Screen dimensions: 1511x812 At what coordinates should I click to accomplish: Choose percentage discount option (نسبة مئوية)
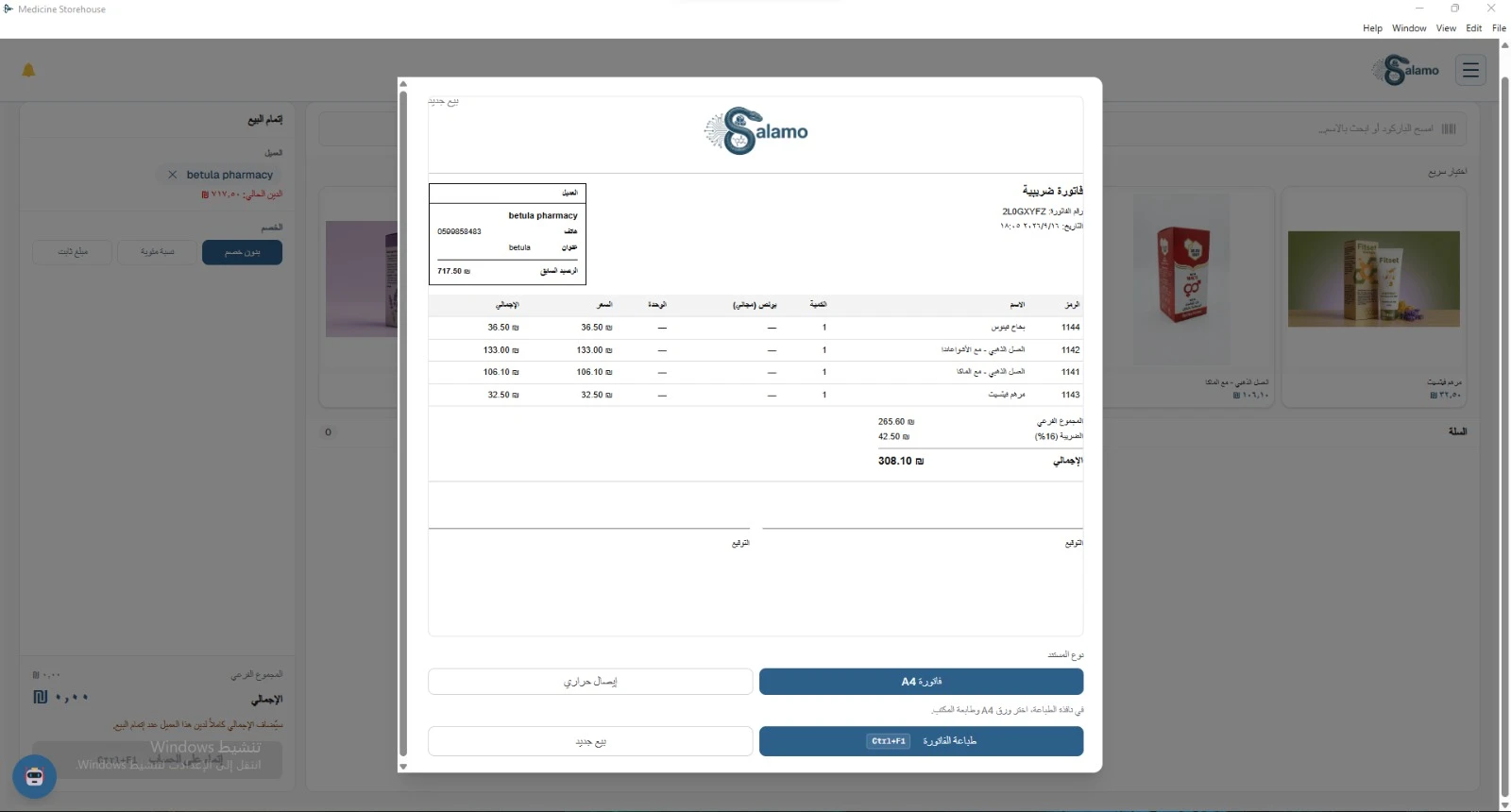[158, 252]
